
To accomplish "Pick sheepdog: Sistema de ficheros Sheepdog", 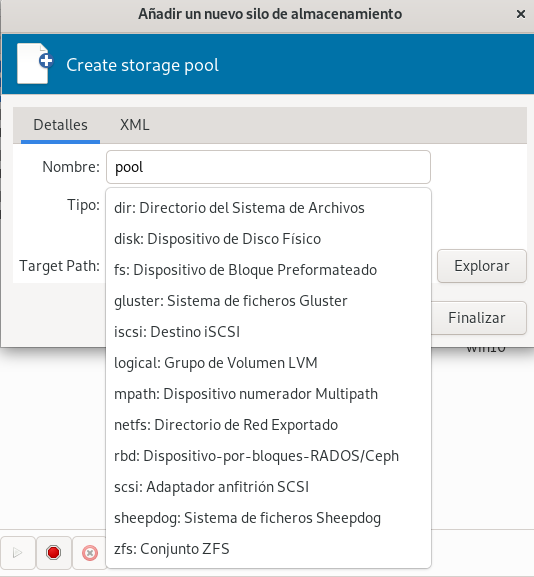I will [x=268, y=518].
